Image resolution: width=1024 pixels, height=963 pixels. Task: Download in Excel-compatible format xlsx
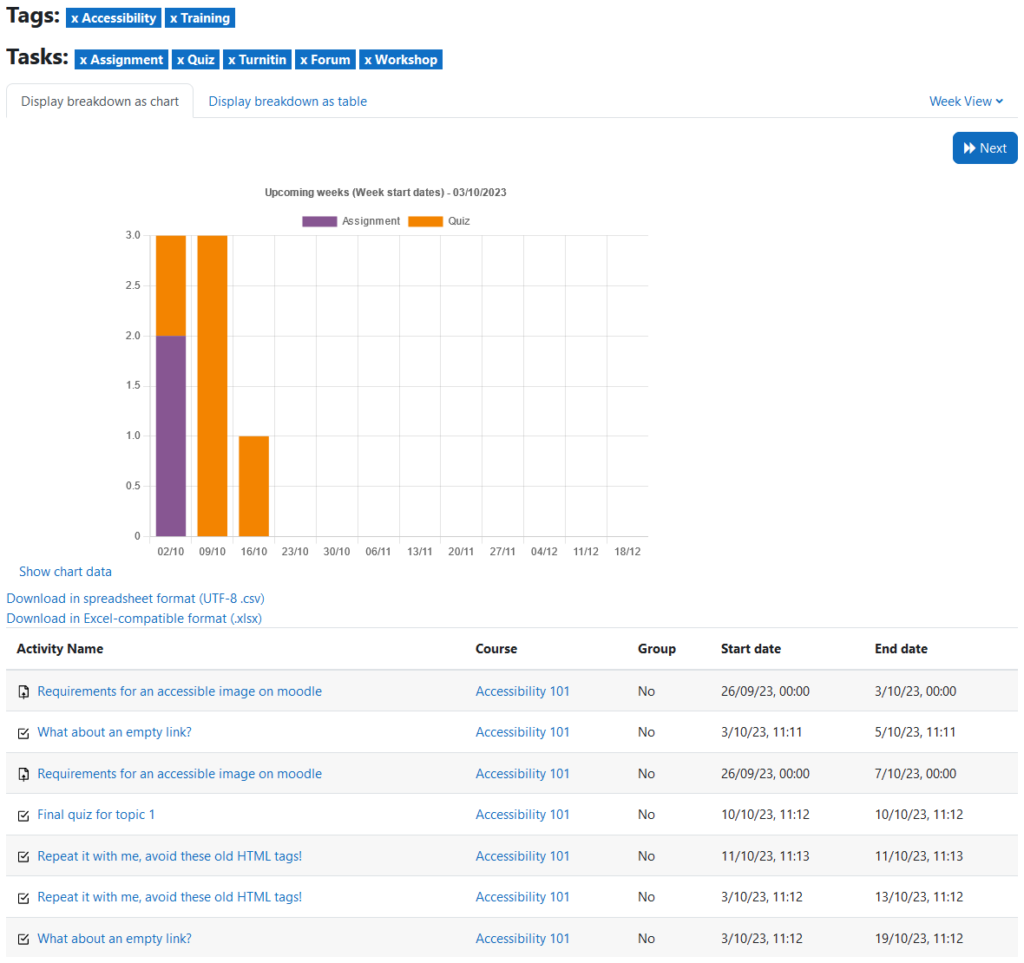coord(134,618)
